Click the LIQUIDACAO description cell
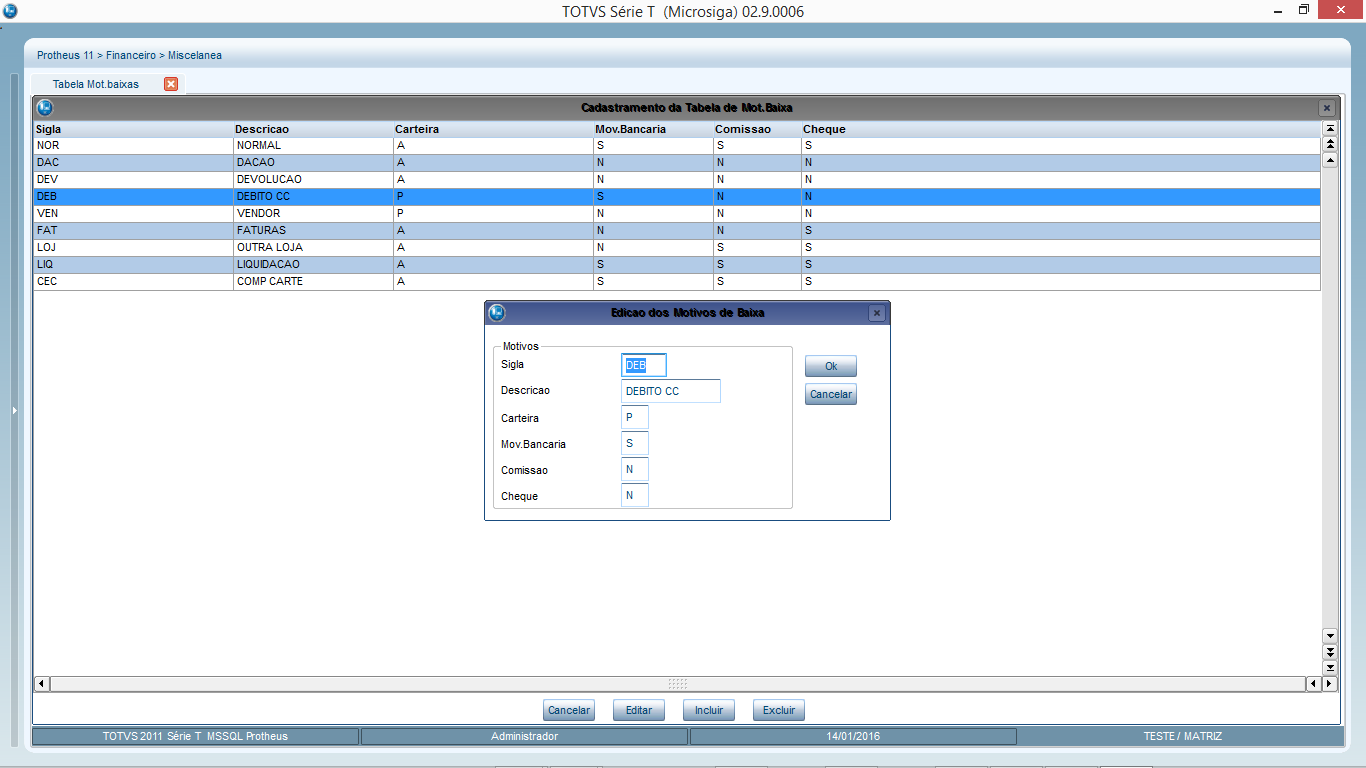 coord(313,265)
